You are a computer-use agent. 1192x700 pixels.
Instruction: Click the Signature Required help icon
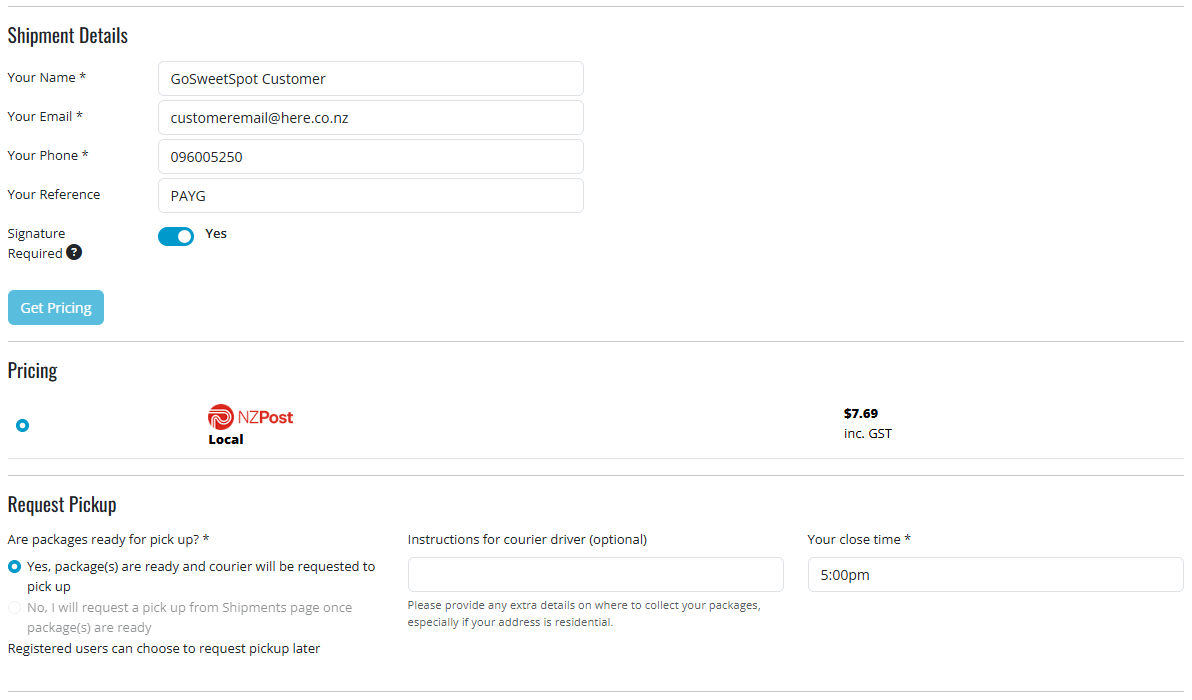point(74,252)
